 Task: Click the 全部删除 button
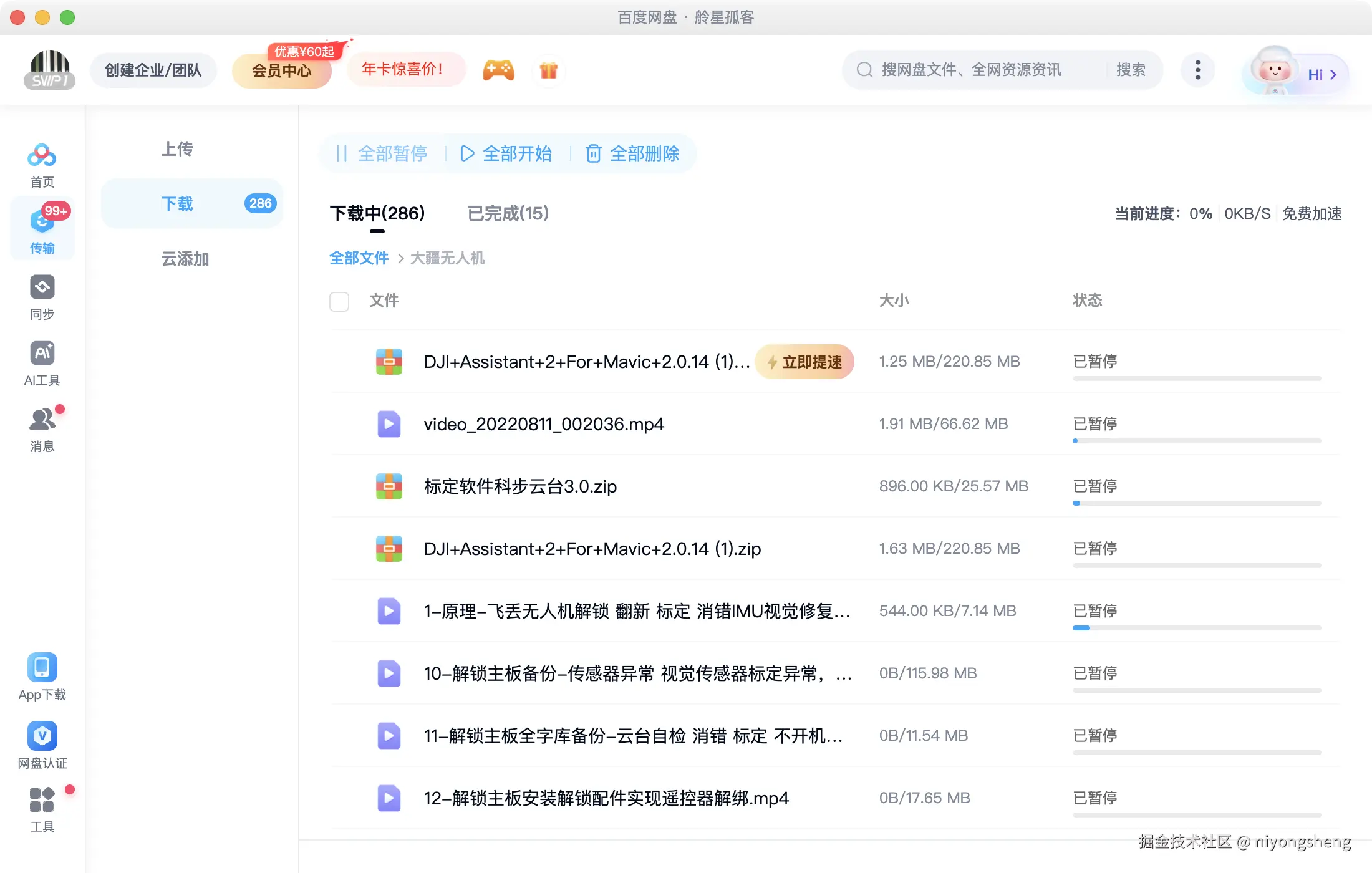pyautogui.click(x=632, y=153)
